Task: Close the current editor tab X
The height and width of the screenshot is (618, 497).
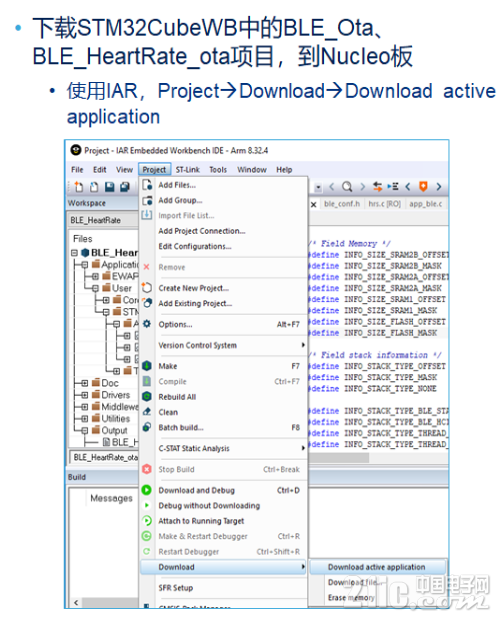Action: click(x=314, y=204)
